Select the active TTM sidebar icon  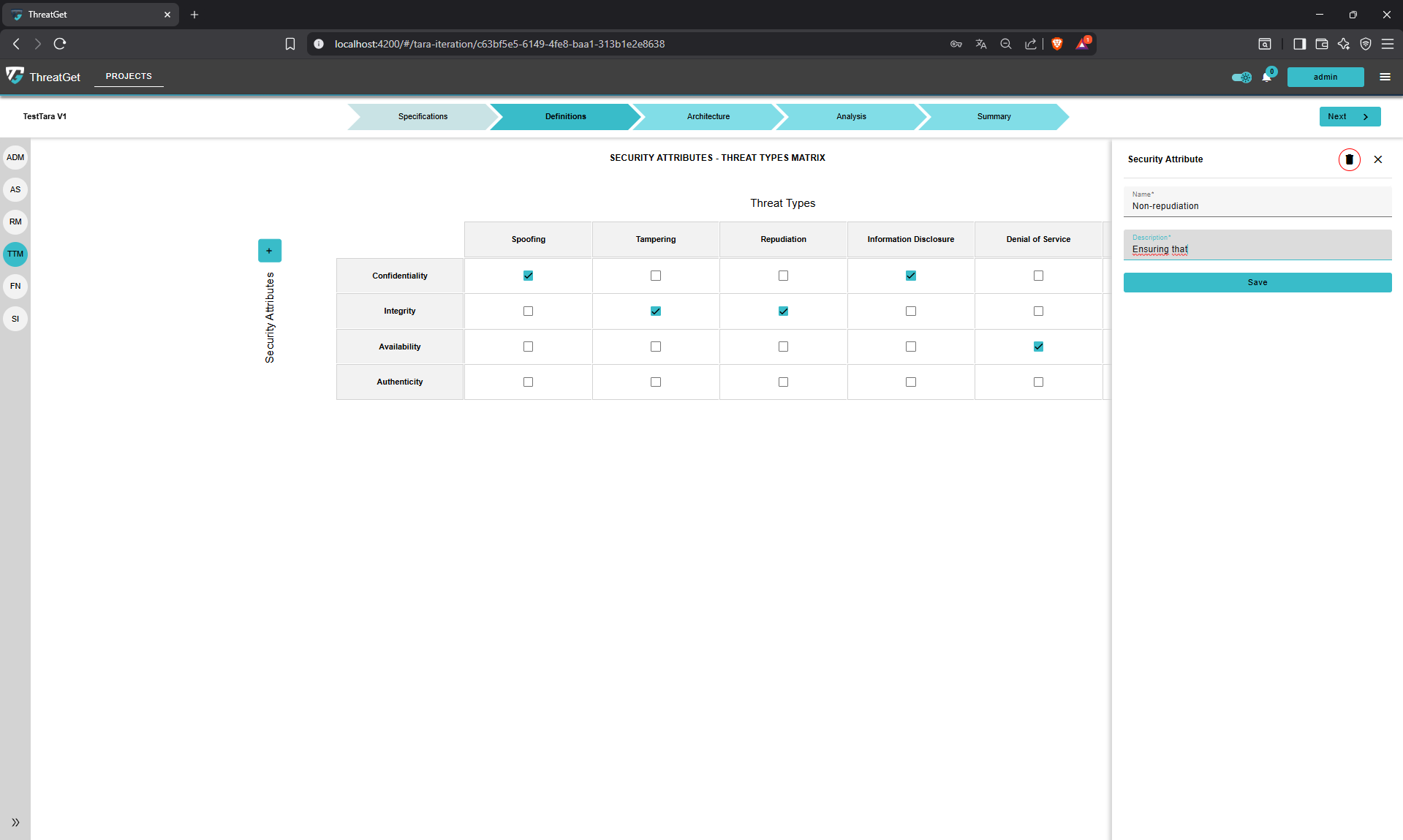(x=15, y=254)
